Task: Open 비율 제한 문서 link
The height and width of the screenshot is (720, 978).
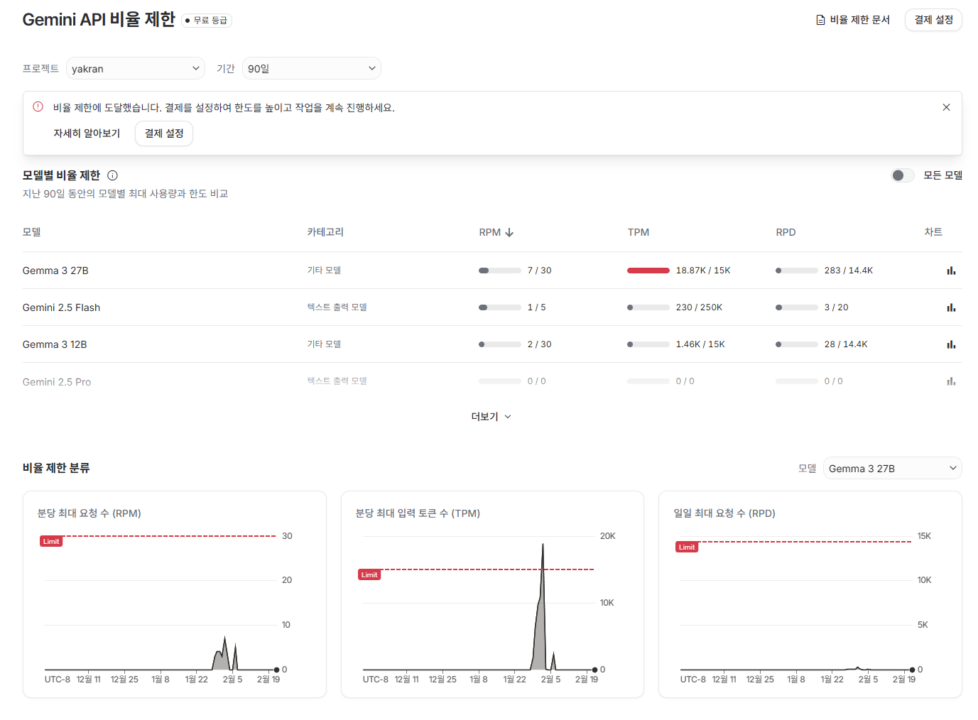Action: pyautogui.click(x=852, y=19)
